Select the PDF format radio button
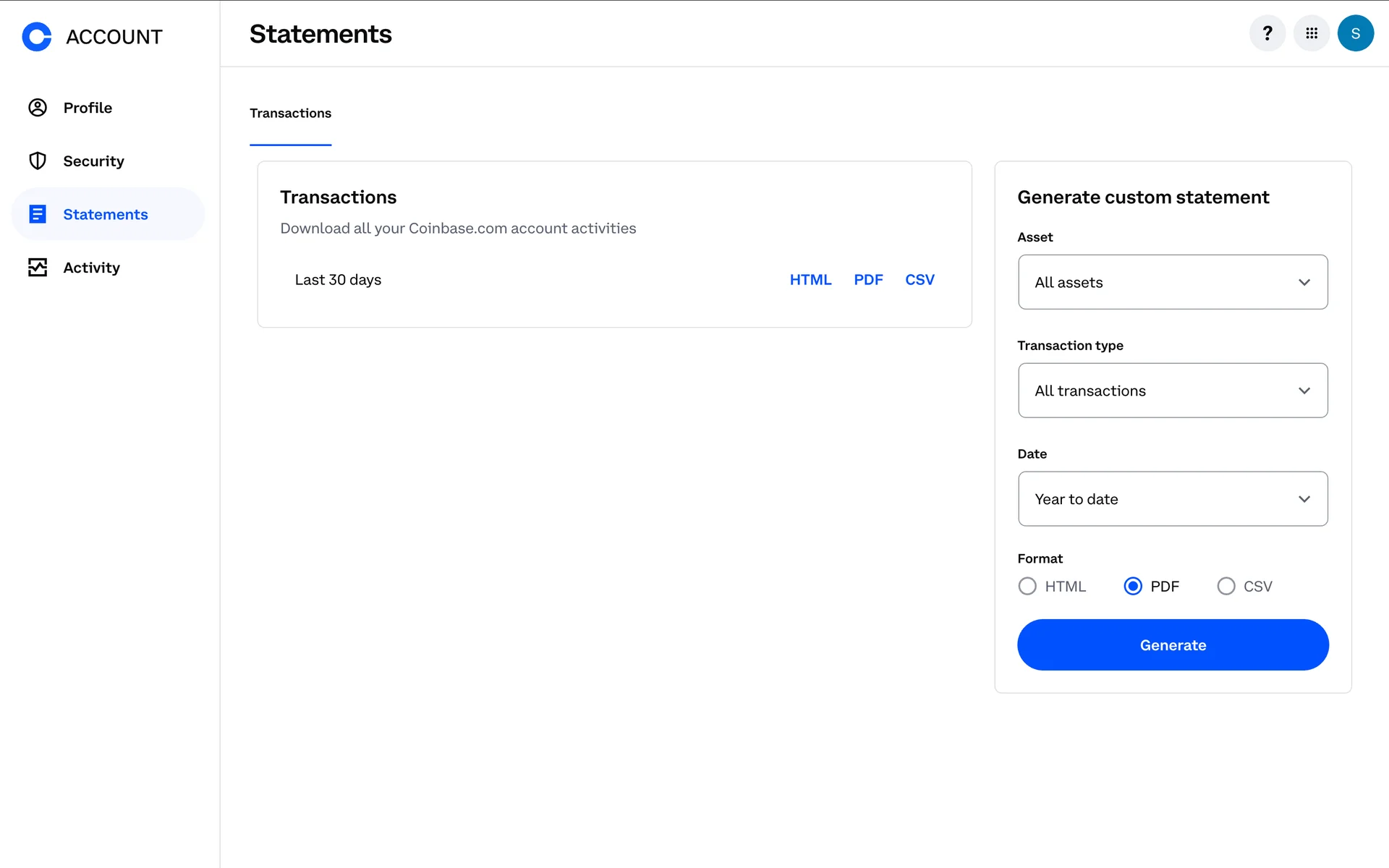This screenshot has height=868, width=1389. [x=1133, y=586]
